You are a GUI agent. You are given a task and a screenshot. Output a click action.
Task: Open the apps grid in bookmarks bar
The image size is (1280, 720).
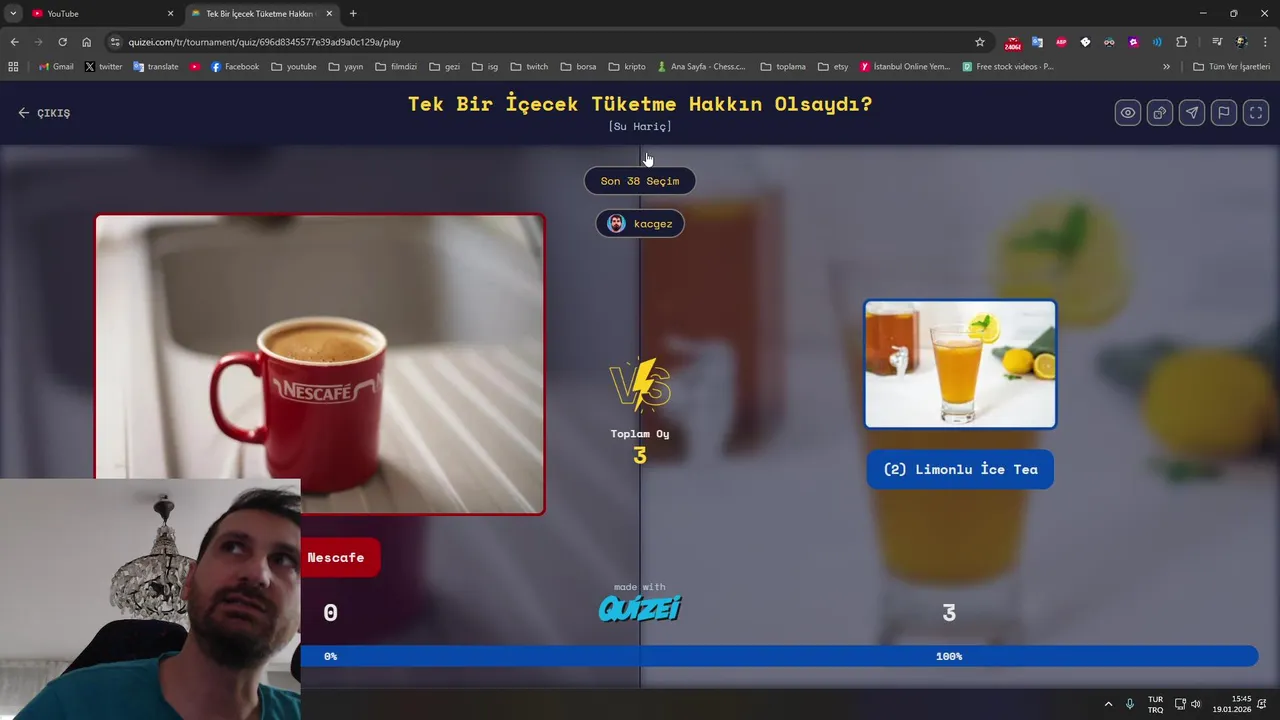13,67
